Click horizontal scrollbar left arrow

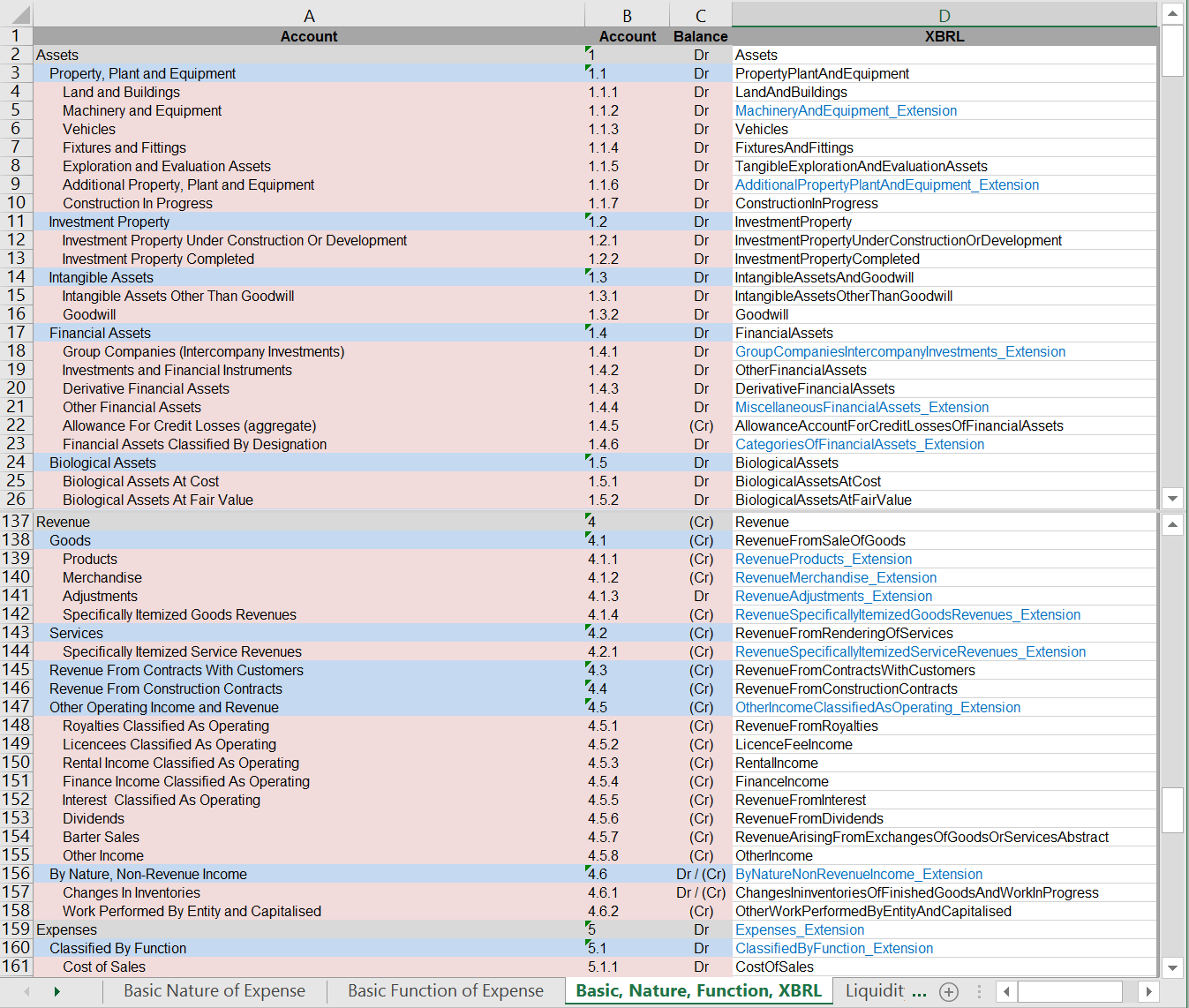[1007, 991]
